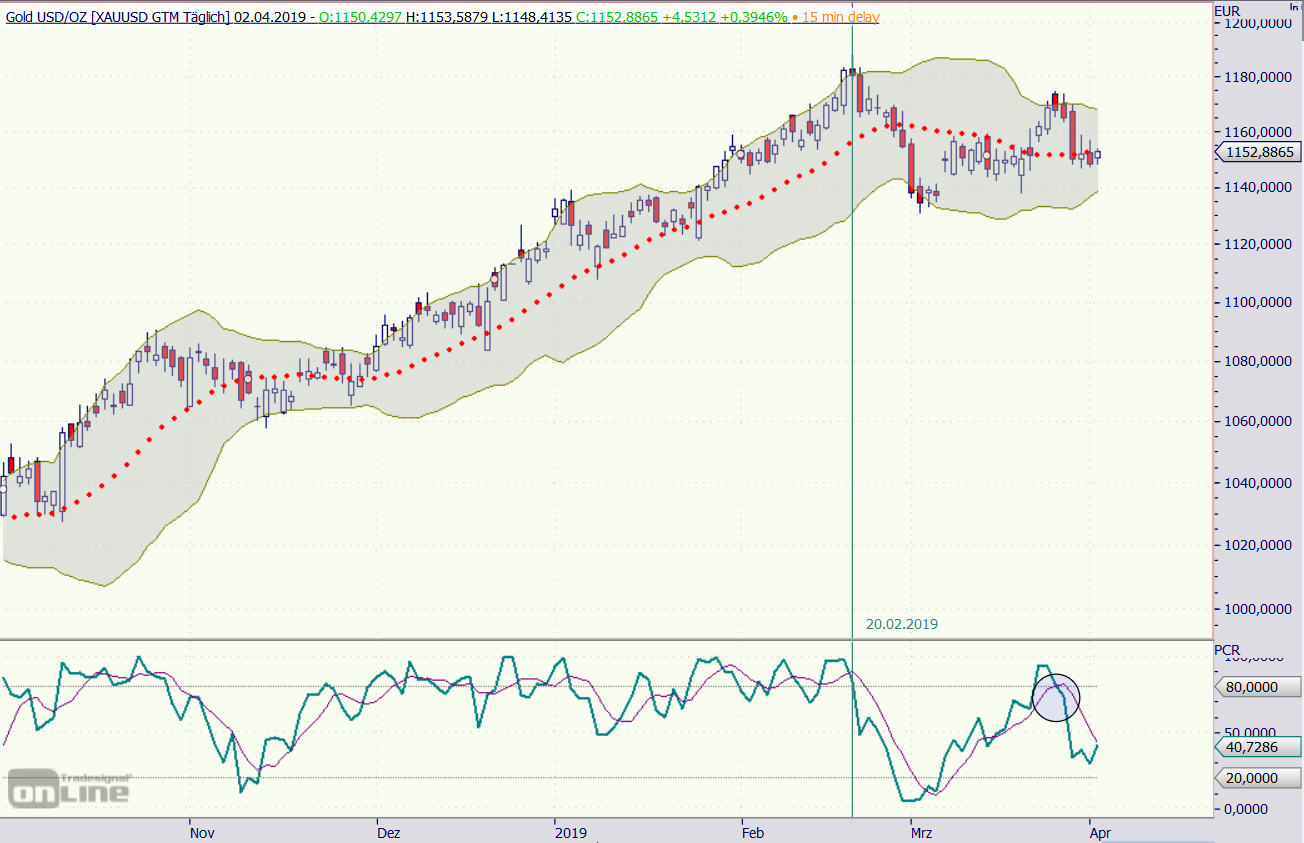Click the small scale icon at top-right corner
The width and height of the screenshot is (1304, 843).
1292,7
